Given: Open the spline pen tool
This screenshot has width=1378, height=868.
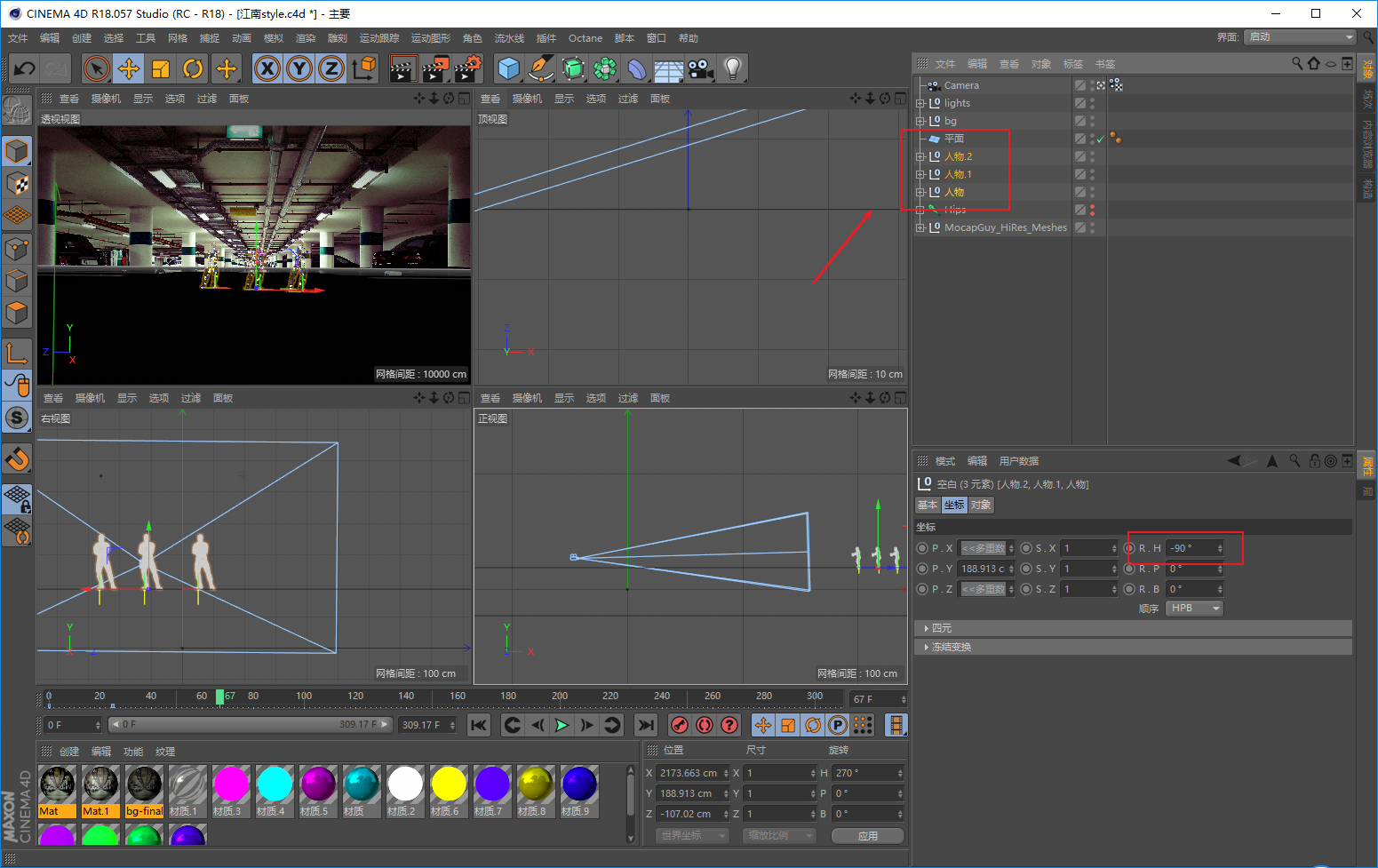Looking at the screenshot, I should (x=540, y=68).
